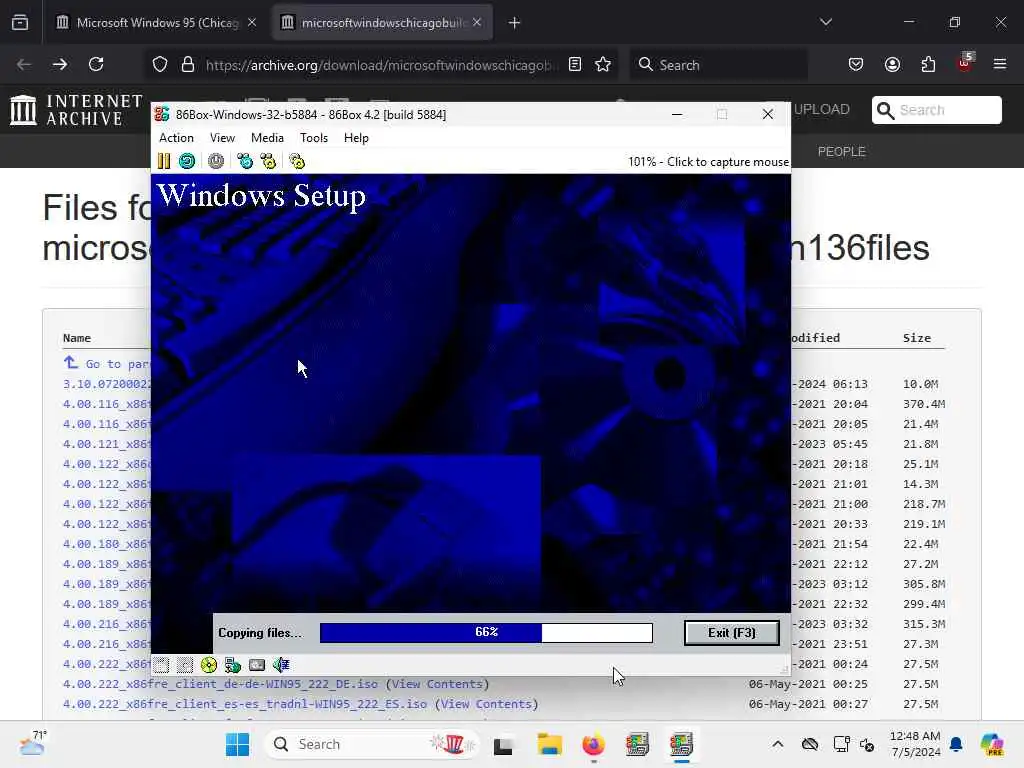Click the 315.3M size value
1024x768 pixels.
pos(924,624)
